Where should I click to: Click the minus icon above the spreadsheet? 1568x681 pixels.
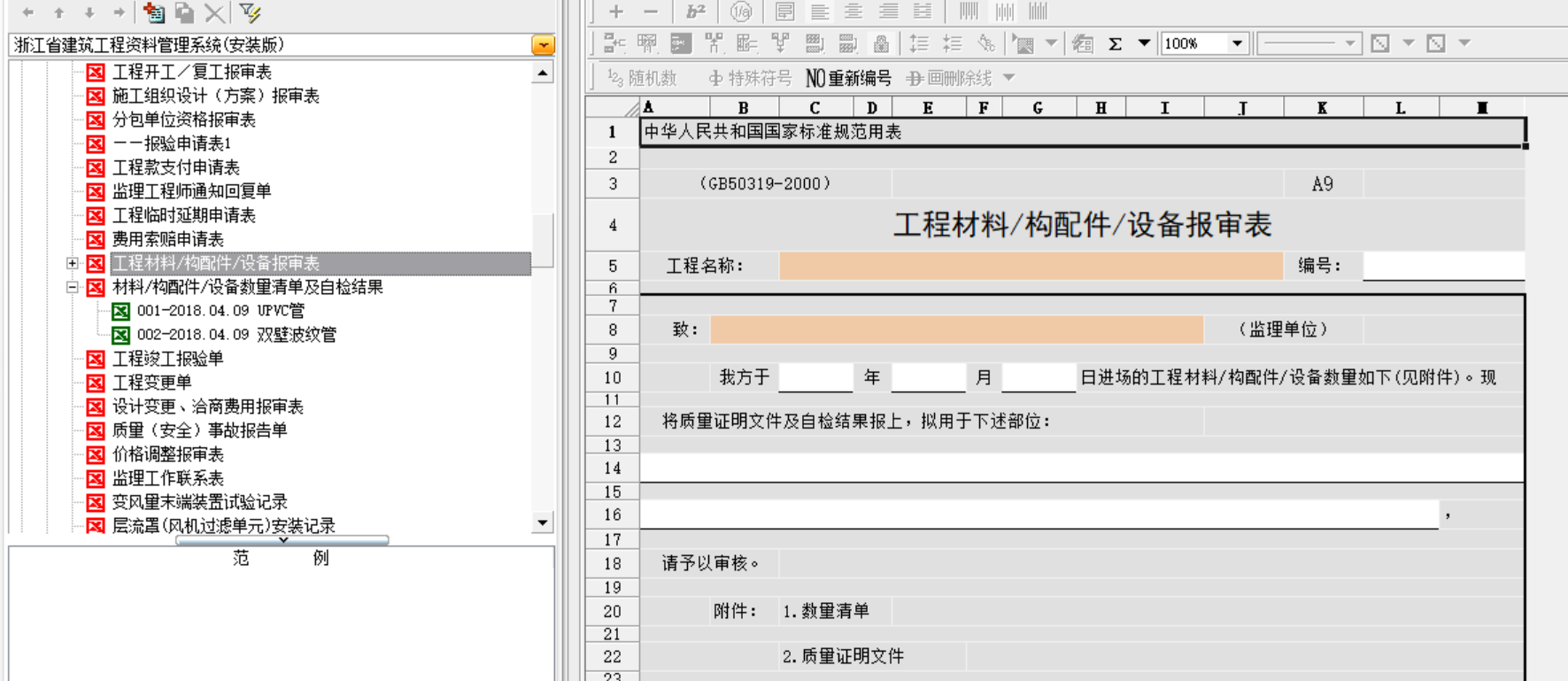point(651,12)
